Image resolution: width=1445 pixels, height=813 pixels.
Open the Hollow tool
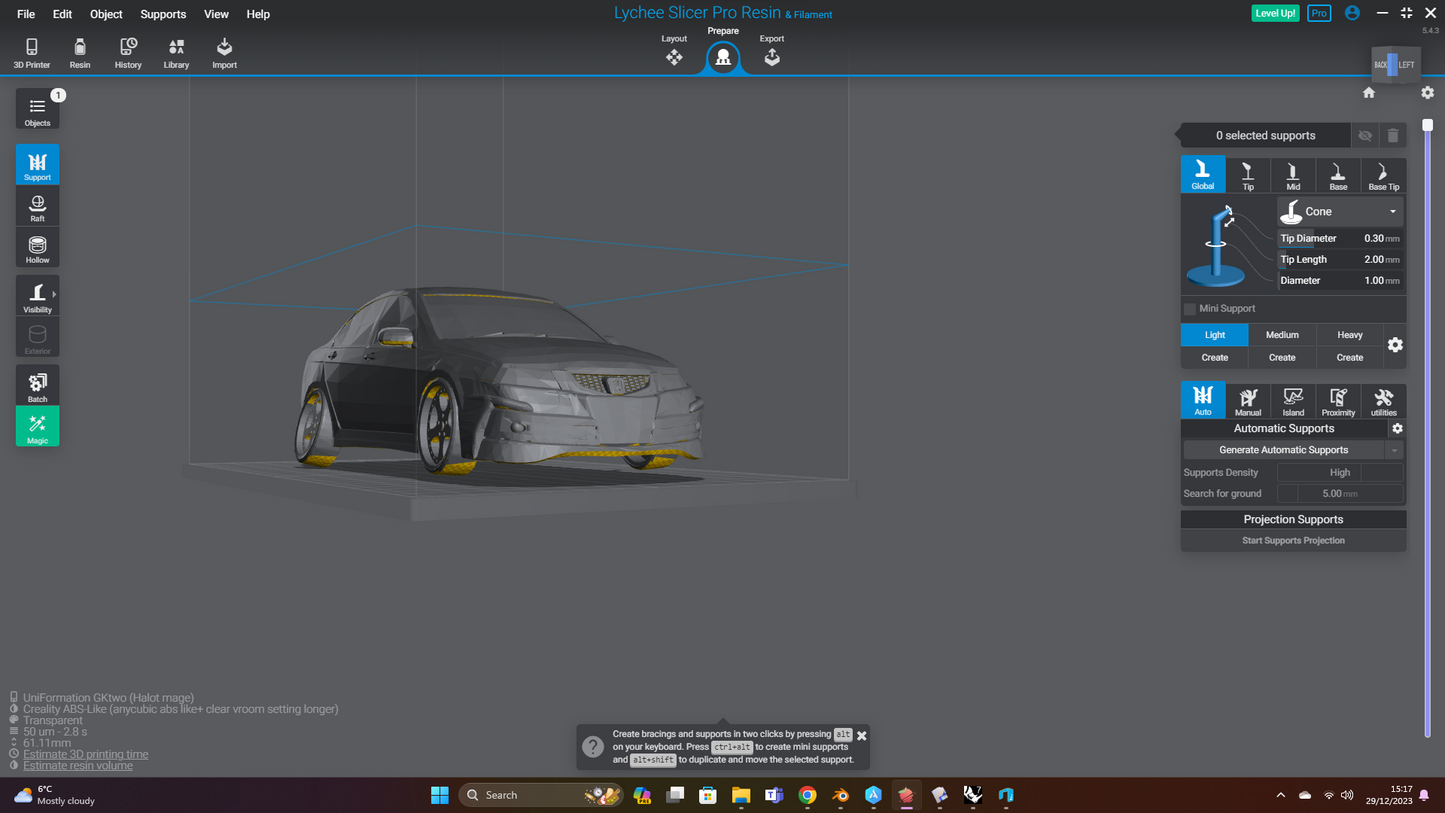click(x=37, y=247)
